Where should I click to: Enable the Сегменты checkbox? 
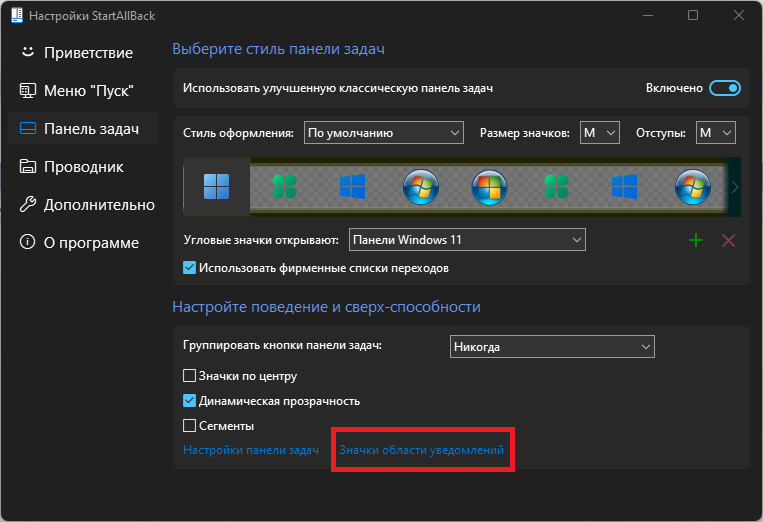click(x=189, y=426)
